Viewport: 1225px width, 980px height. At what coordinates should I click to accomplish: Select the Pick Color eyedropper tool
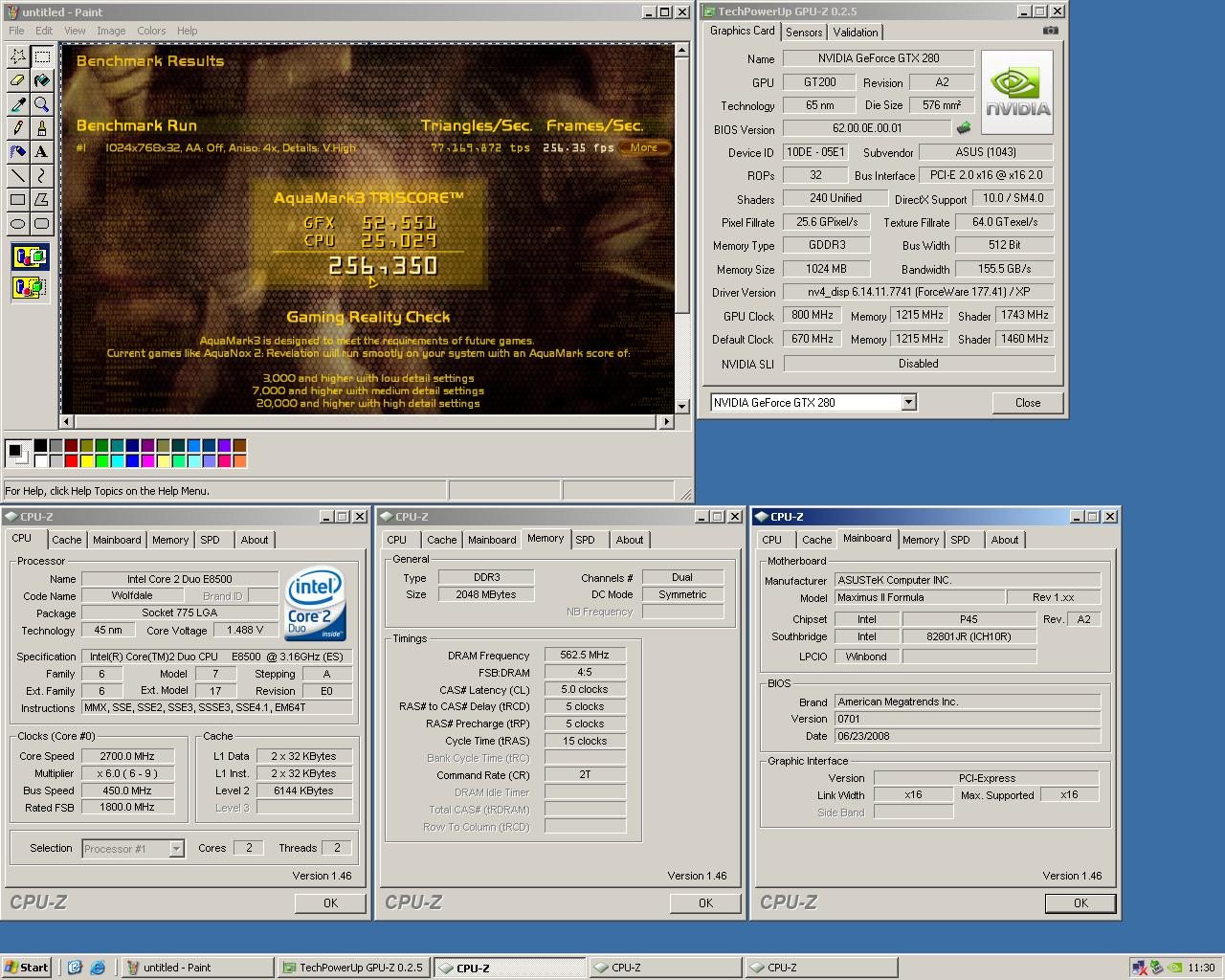(18, 104)
